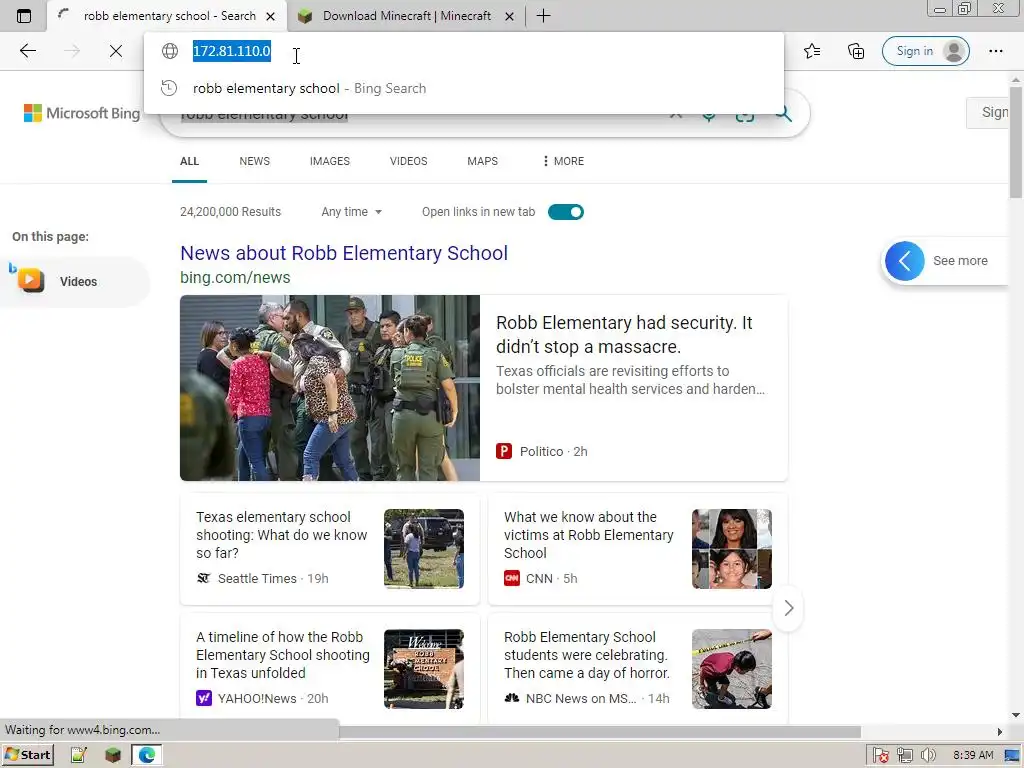Image resolution: width=1024 pixels, height=768 pixels.
Task: Click the Seattle Times article thumbnail
Action: (424, 549)
